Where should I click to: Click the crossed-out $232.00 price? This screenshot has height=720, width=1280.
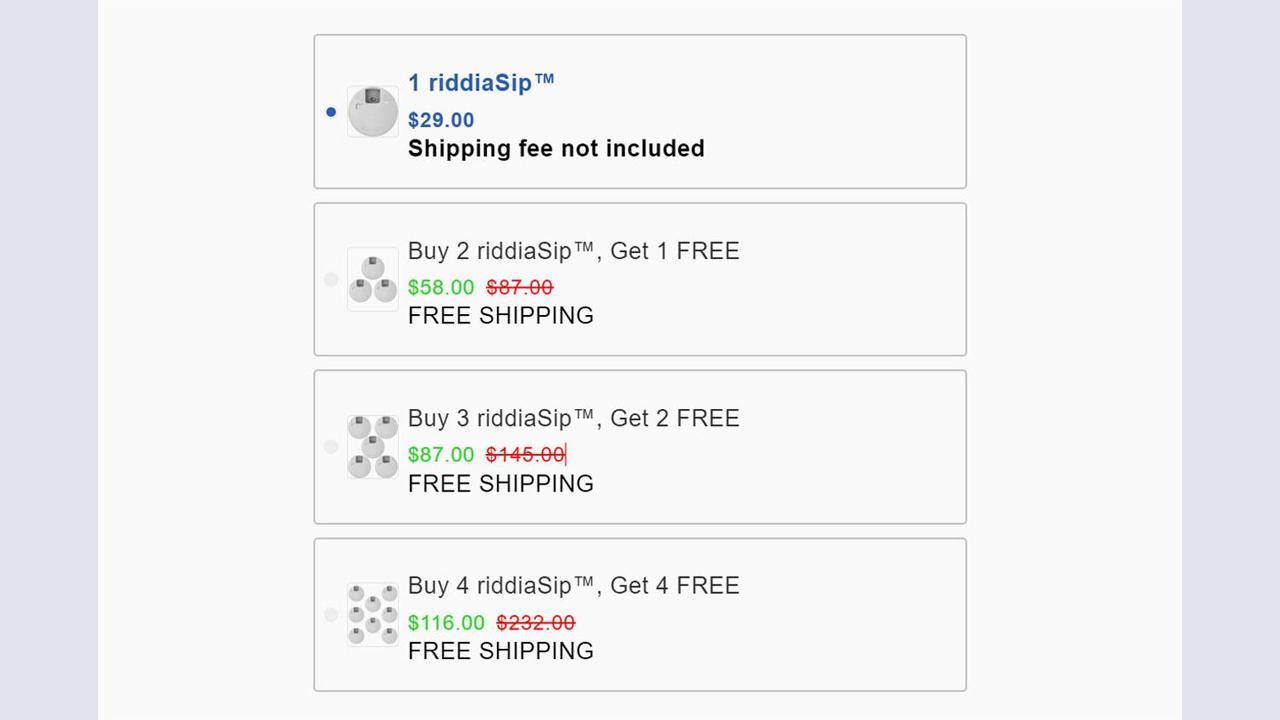(536, 623)
